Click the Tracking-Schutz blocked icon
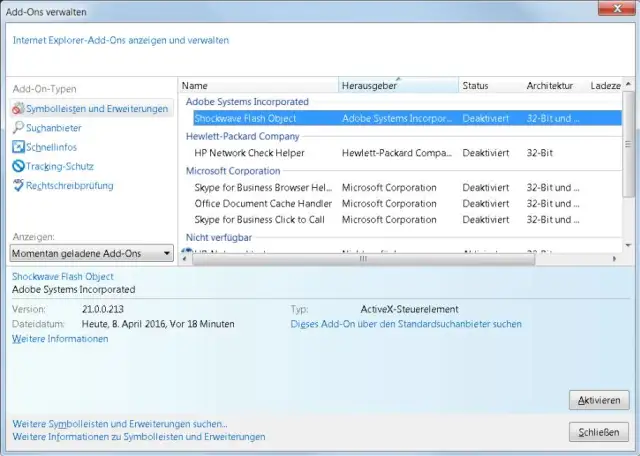The height and width of the screenshot is (456, 640). click(x=18, y=166)
